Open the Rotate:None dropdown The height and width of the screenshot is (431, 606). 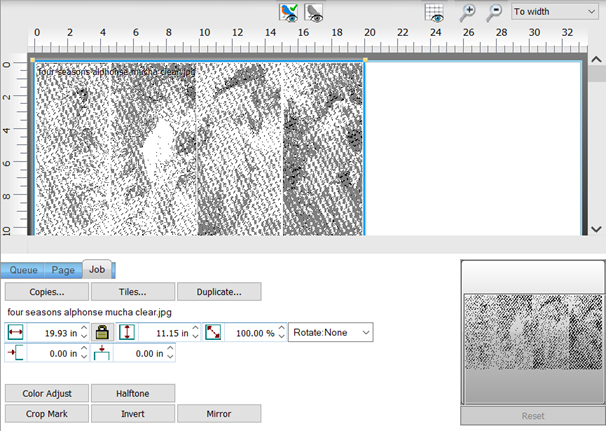point(331,332)
